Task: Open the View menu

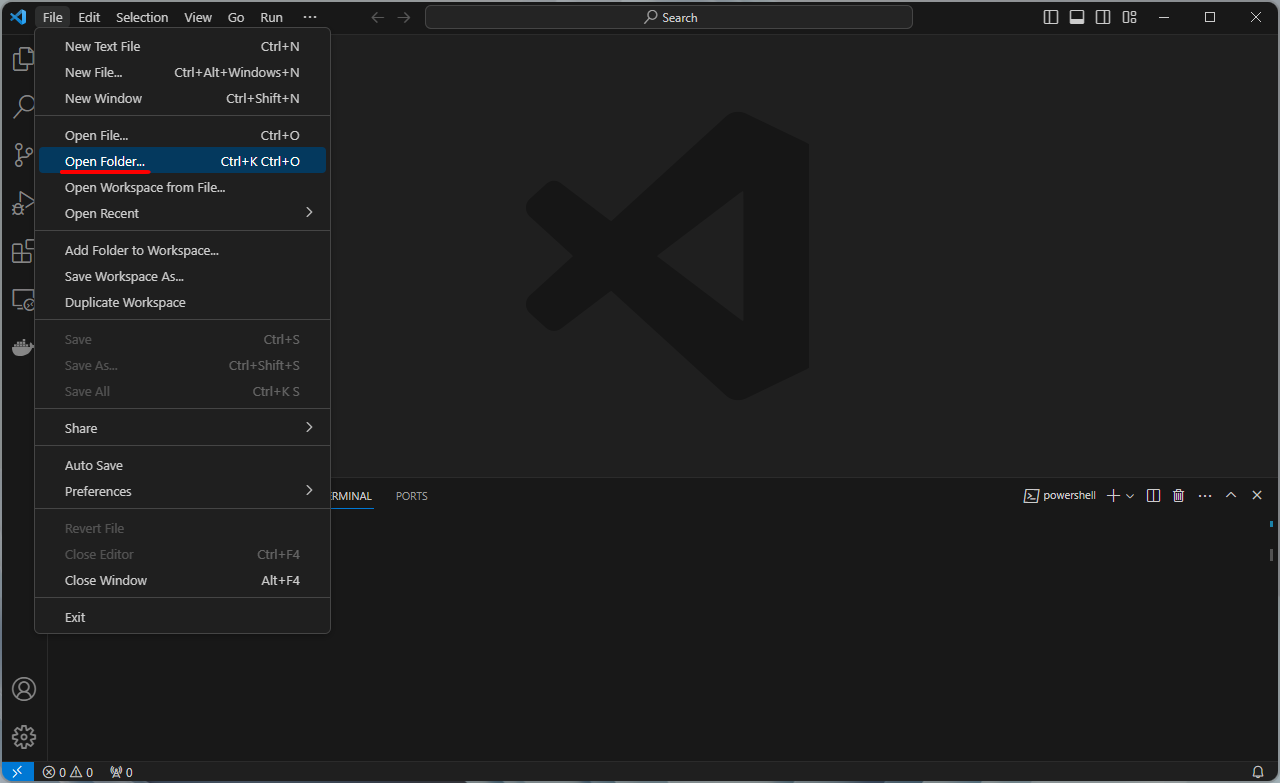Action: click(198, 17)
